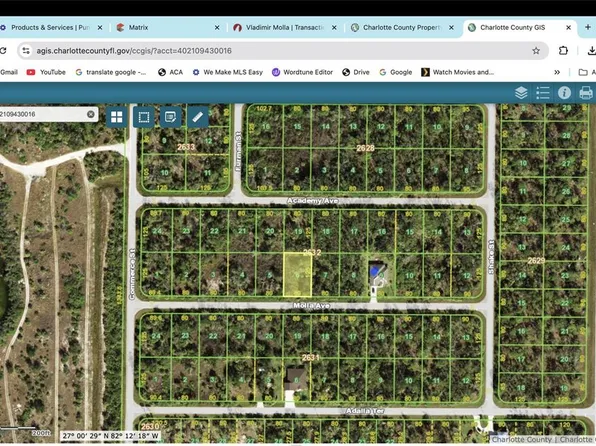Close the Charlotte County Property tab

pos(451,27)
